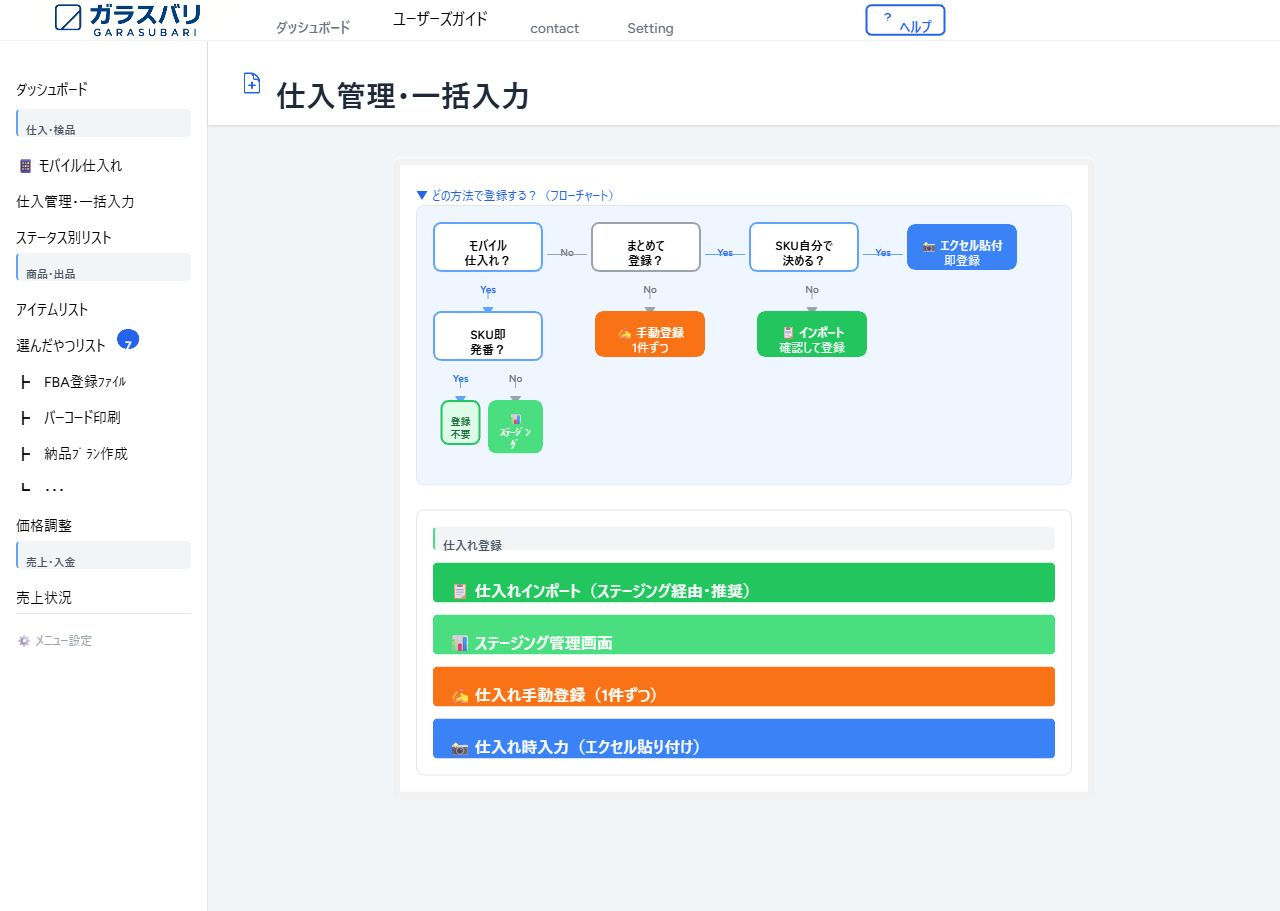Open the contact page from top navigation

(x=554, y=29)
